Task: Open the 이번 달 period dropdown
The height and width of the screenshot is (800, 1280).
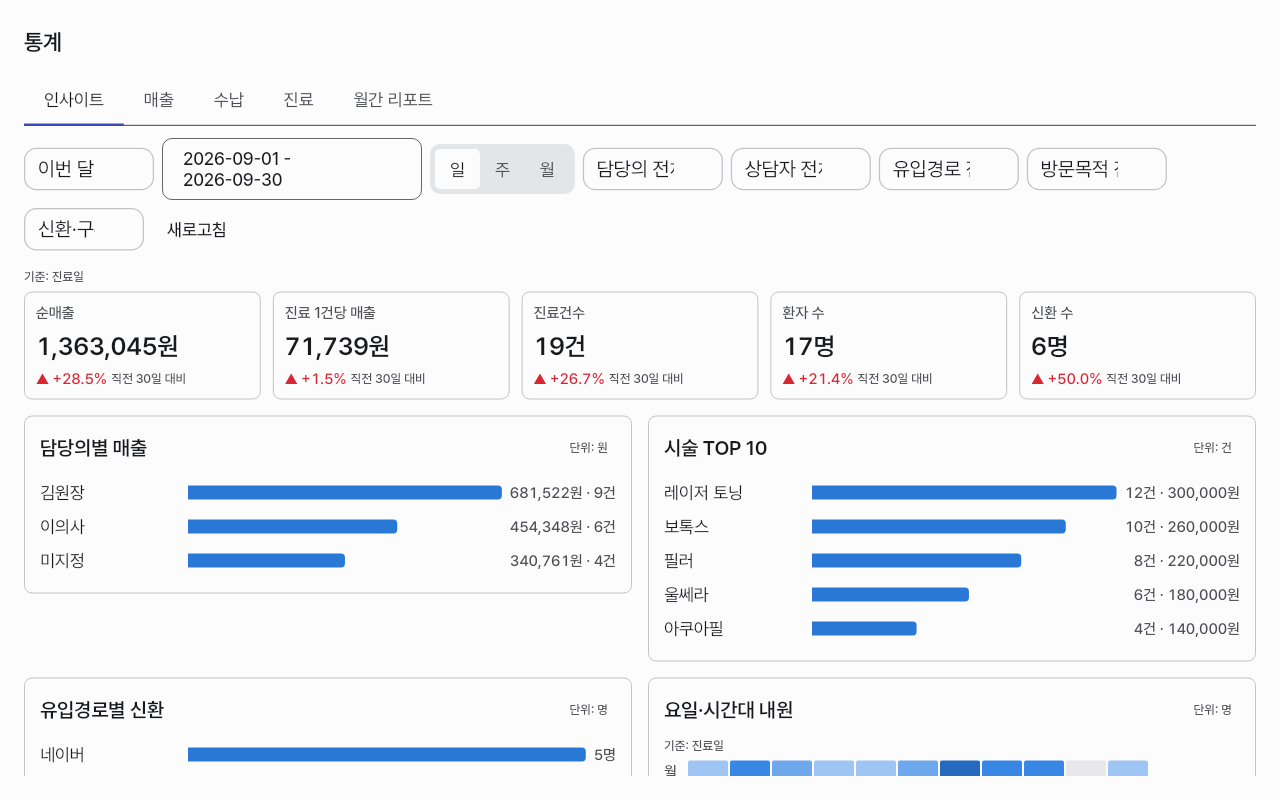Action: tap(89, 169)
